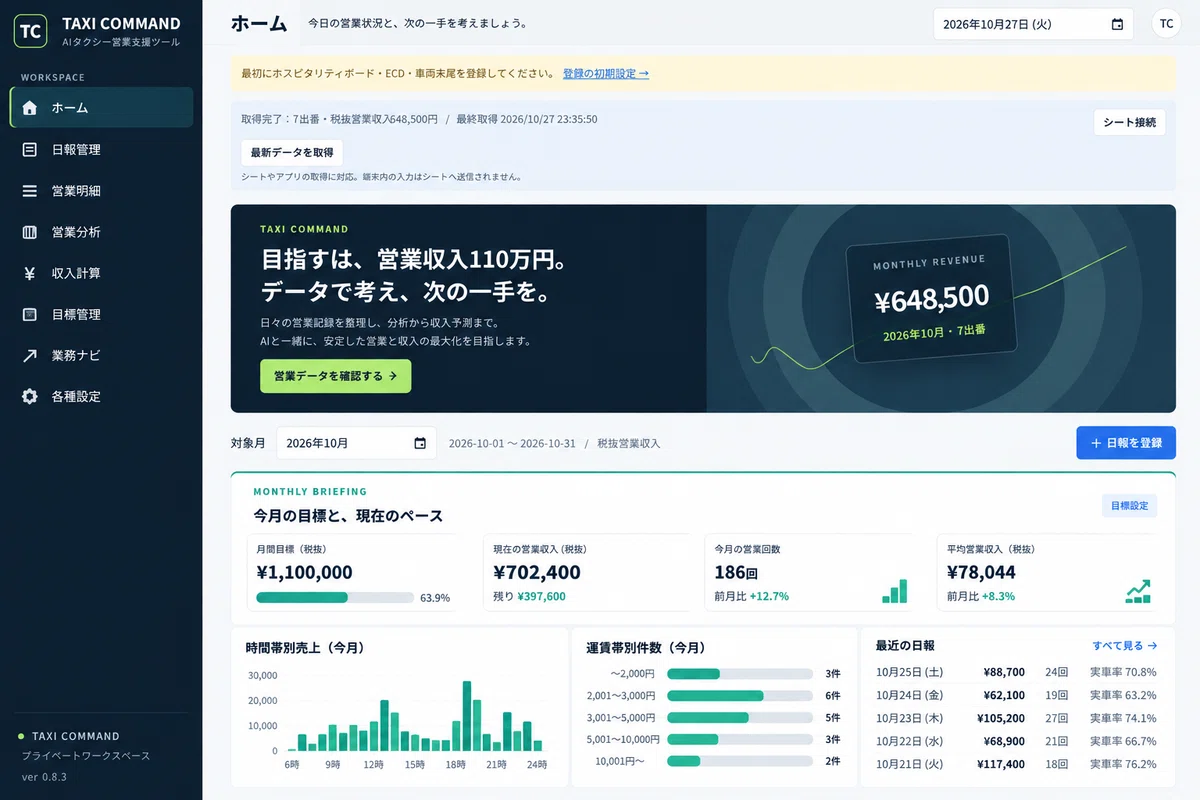This screenshot has height=800, width=1200.
Task: Click the 〜2,000円 fare bar
Action: click(739, 673)
